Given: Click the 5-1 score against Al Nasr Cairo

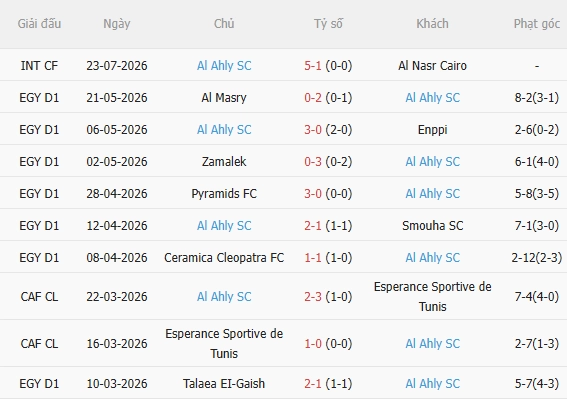Looking at the screenshot, I should pyautogui.click(x=312, y=66).
